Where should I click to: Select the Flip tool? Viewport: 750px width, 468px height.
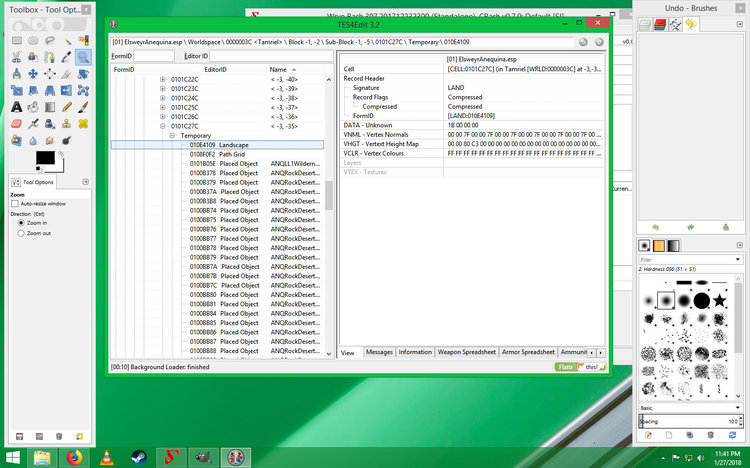66,90
